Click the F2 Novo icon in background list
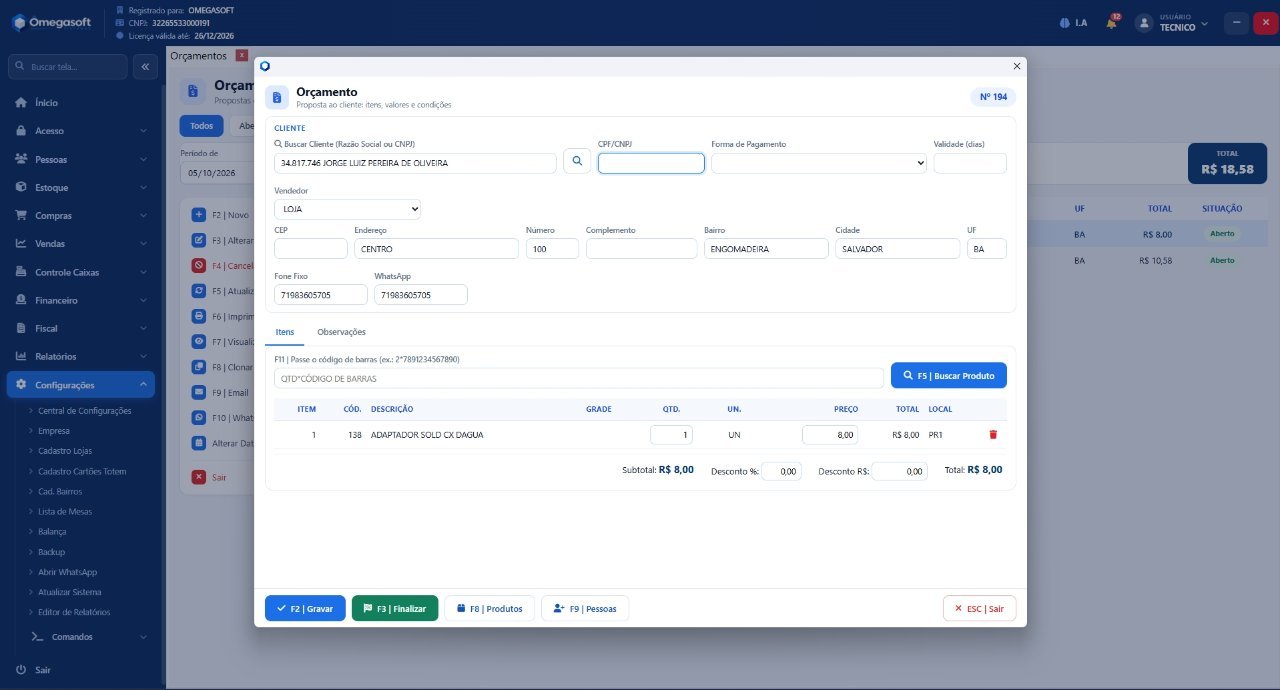 click(x=198, y=215)
